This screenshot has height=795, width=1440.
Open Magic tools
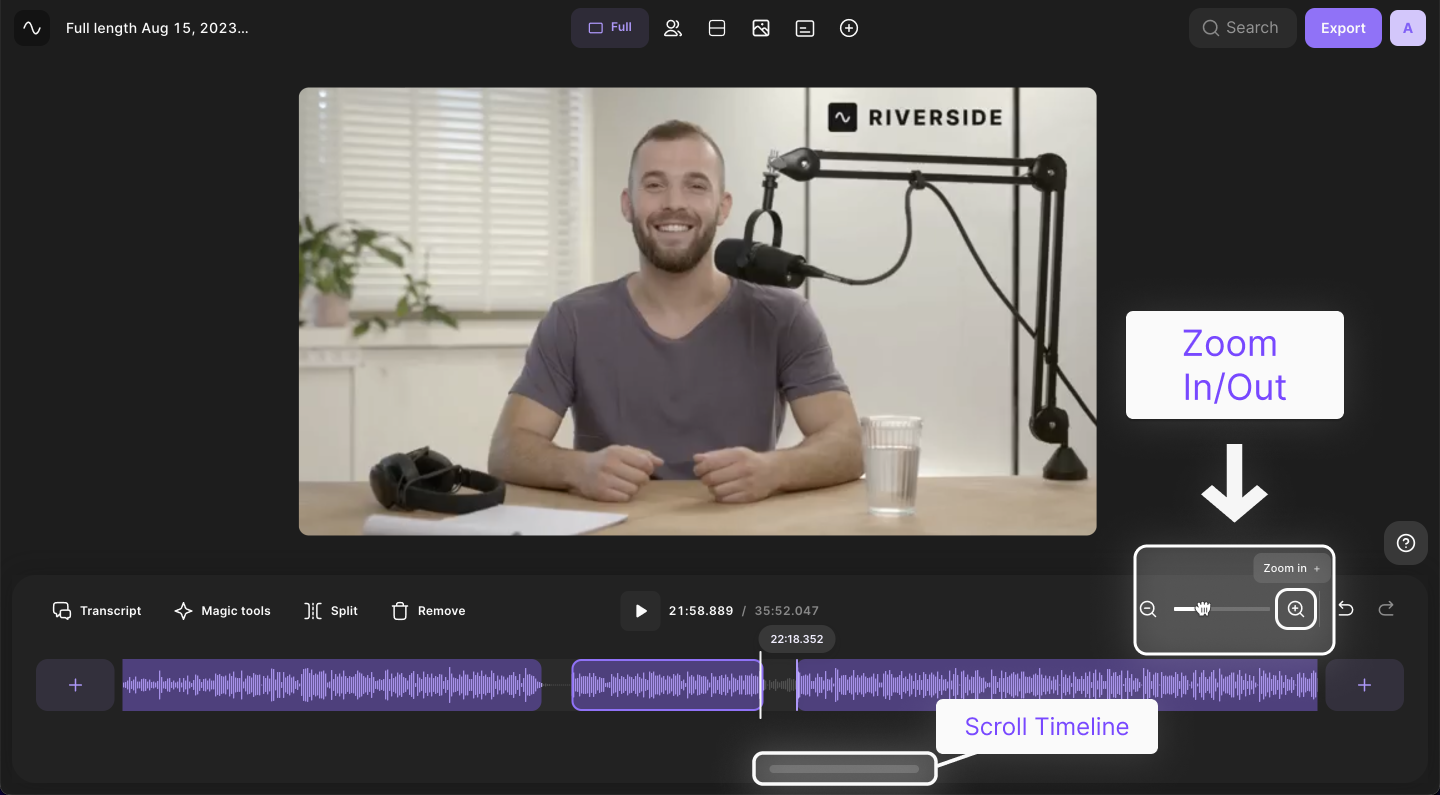click(222, 610)
